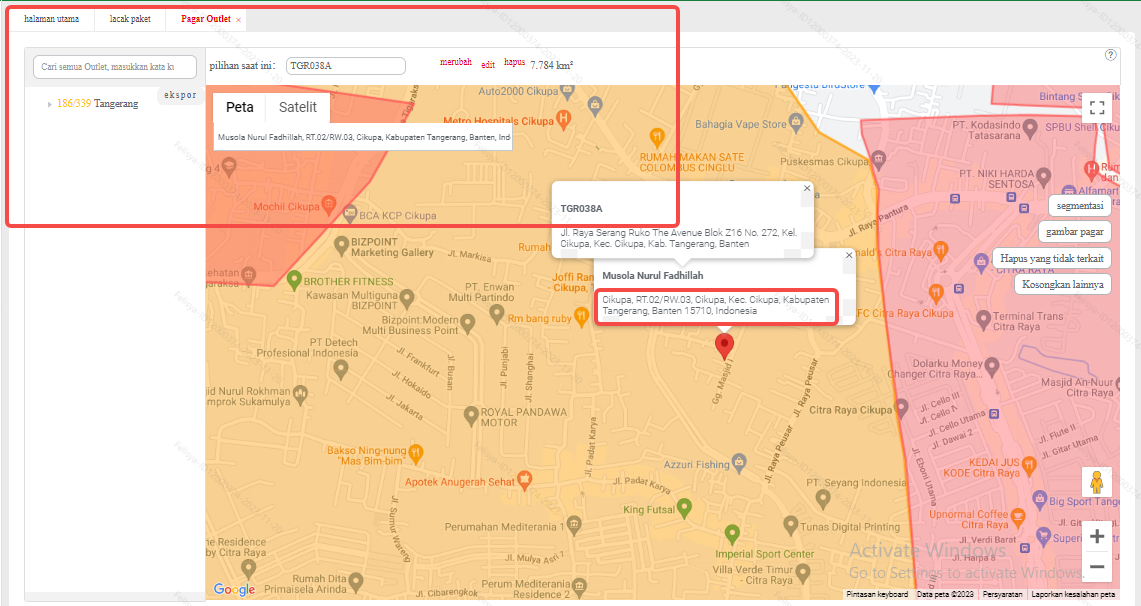Click BROTHER FITNESS green marker
1141x606 pixels.
pyautogui.click(x=294, y=280)
